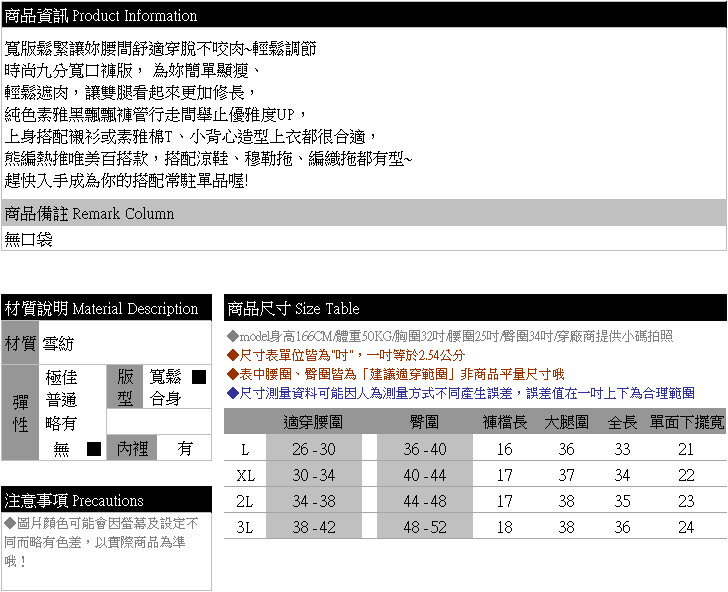Image resolution: width=728 pixels, height=592 pixels.
Task: Click the 趕快入手 description line
Action: (126, 180)
